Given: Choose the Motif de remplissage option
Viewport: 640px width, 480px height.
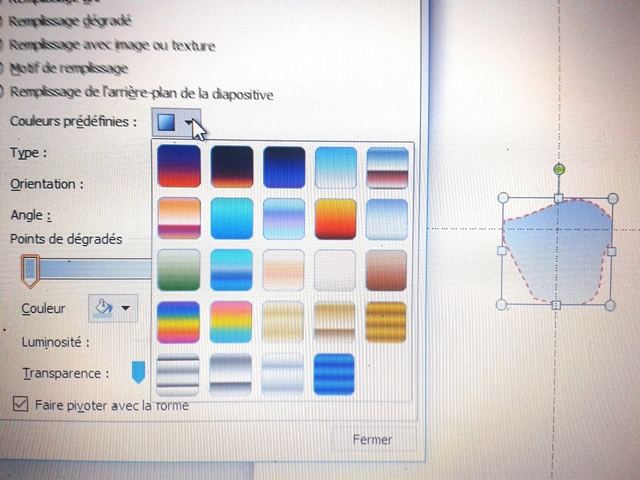Looking at the screenshot, I should pyautogui.click(x=68, y=69).
